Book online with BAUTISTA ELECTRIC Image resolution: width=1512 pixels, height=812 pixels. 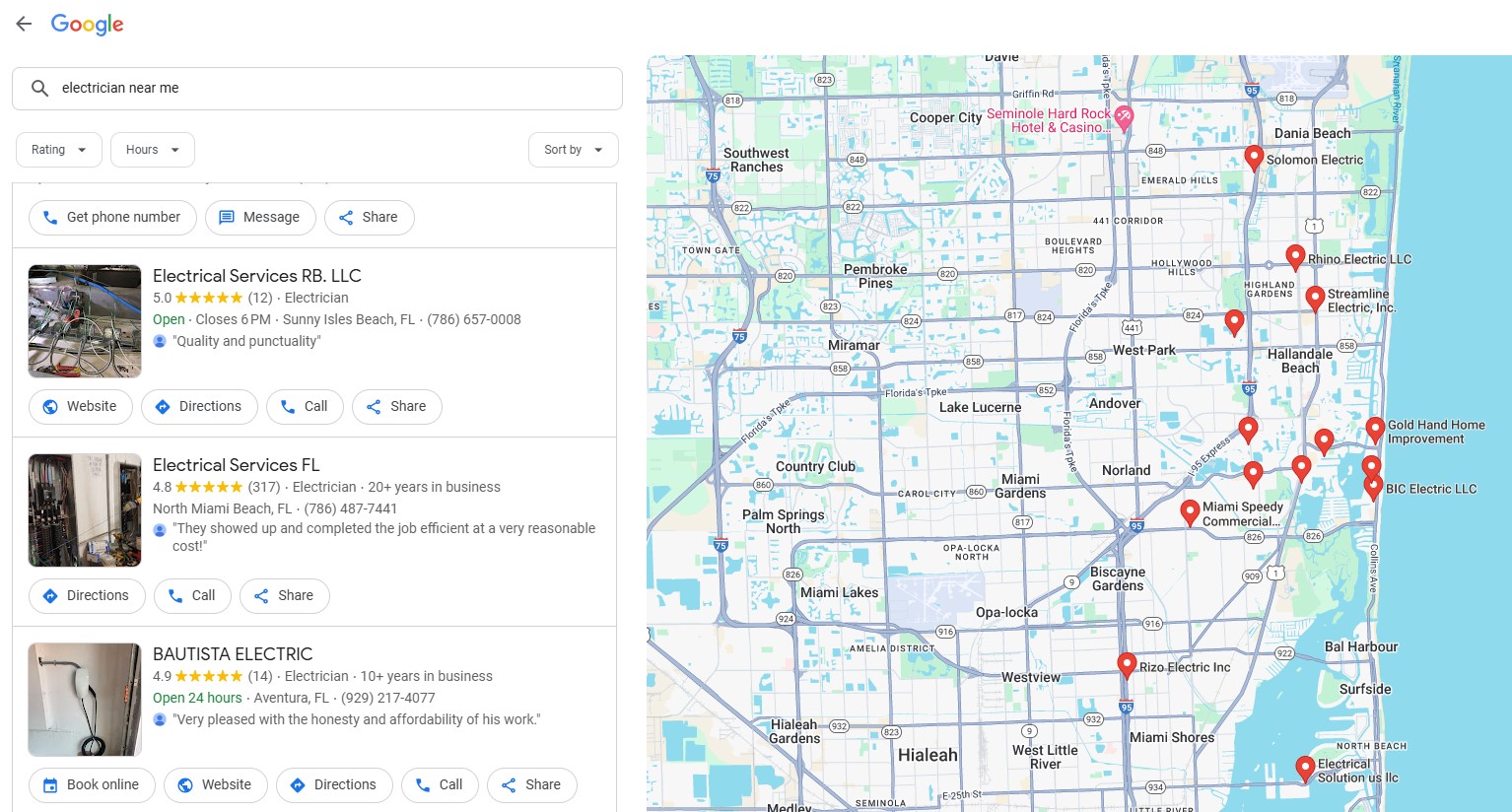tap(92, 785)
